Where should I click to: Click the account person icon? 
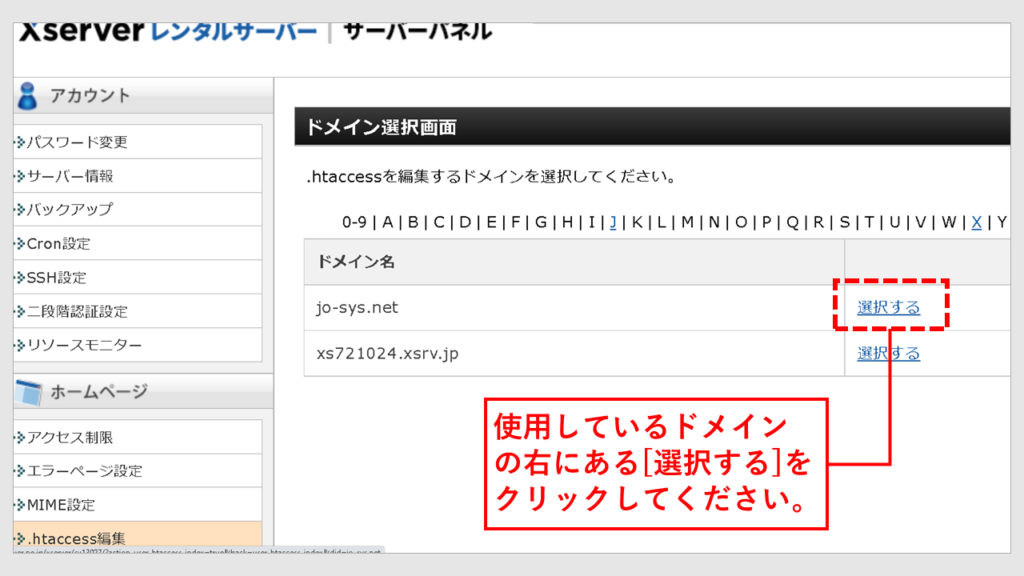[27, 96]
